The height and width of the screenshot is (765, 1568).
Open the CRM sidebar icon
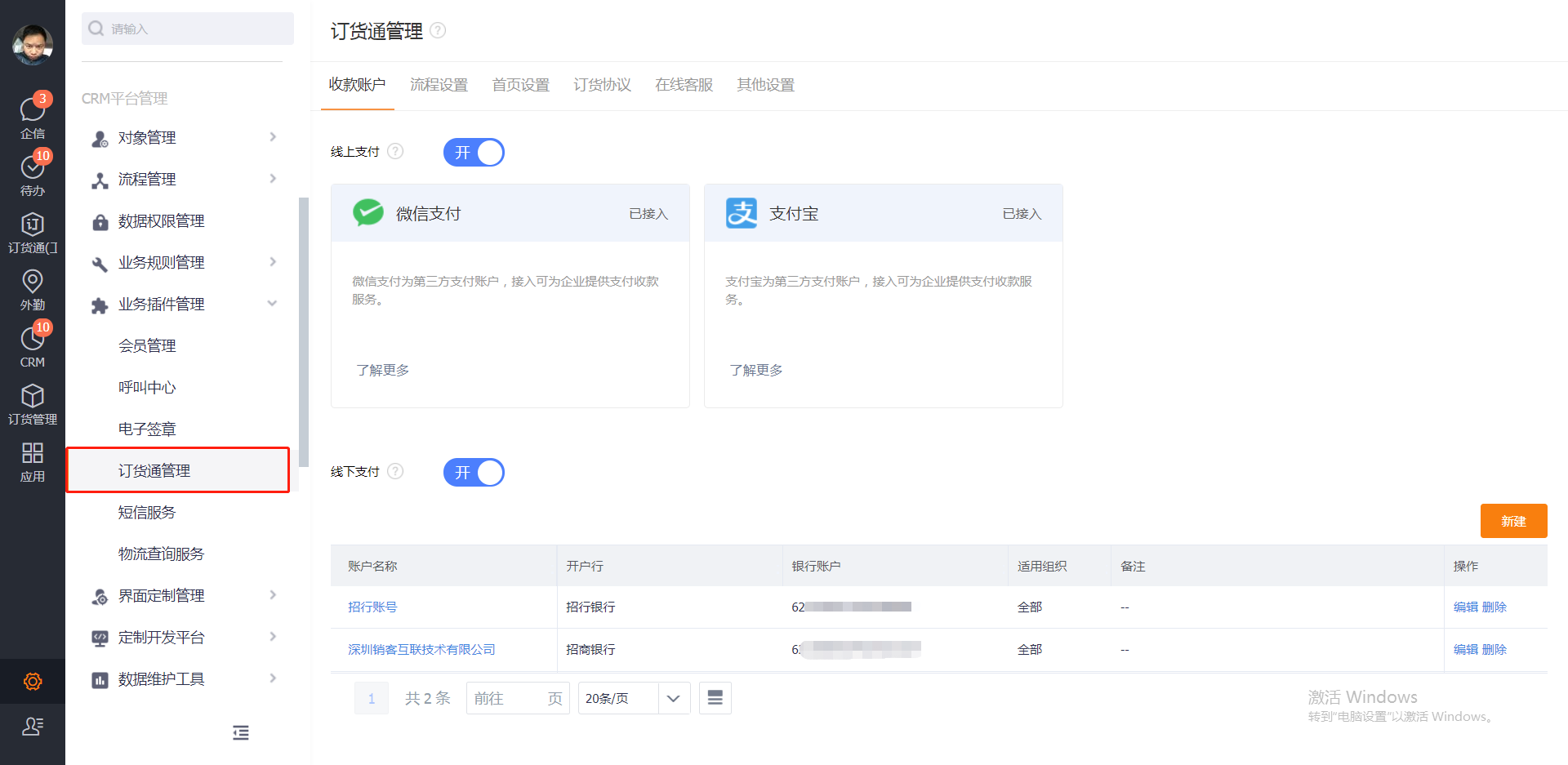(x=33, y=338)
